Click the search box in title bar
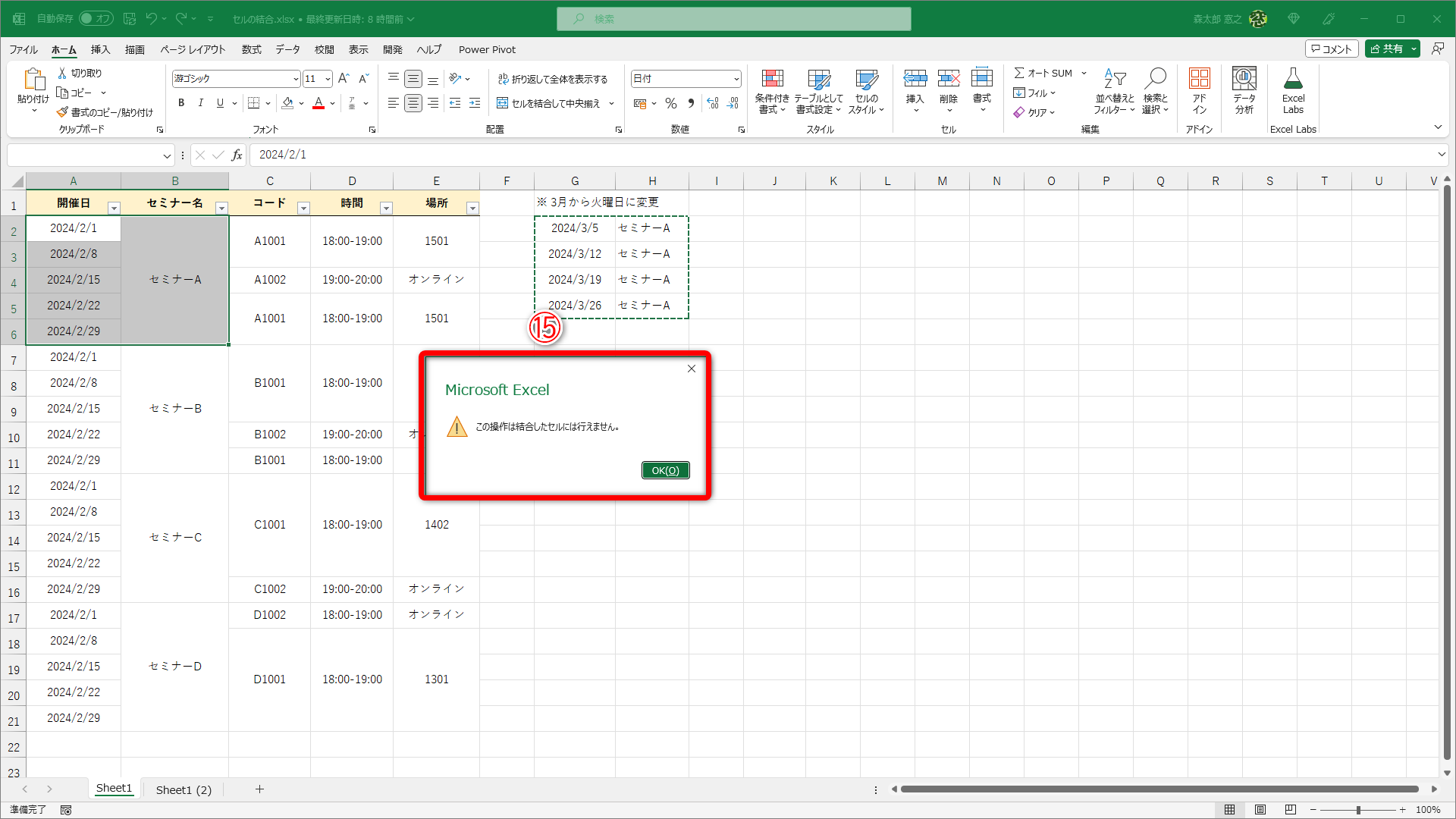The width and height of the screenshot is (1456, 819). click(x=733, y=19)
